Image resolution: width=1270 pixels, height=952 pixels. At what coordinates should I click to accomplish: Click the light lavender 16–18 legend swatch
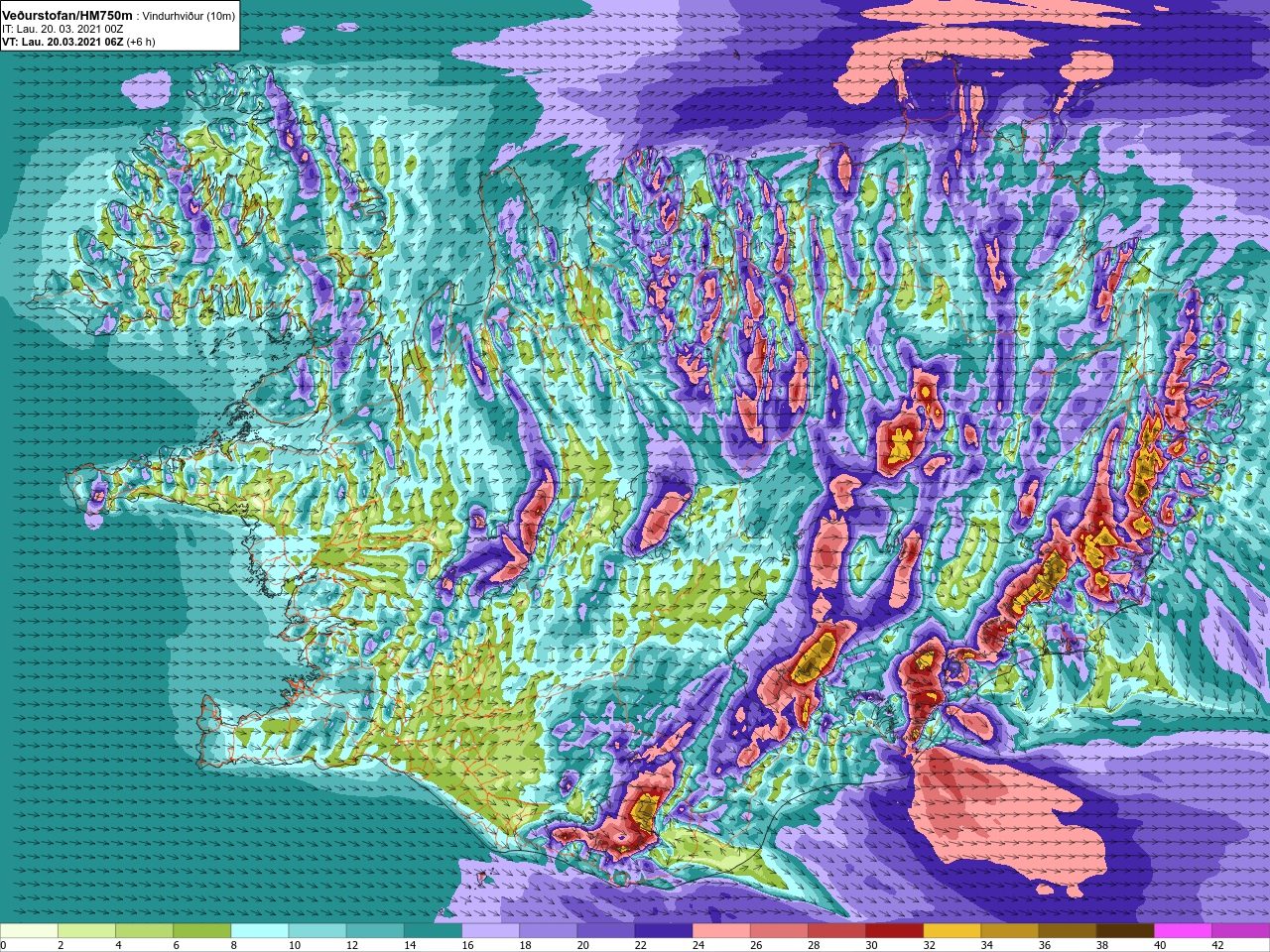point(490,931)
